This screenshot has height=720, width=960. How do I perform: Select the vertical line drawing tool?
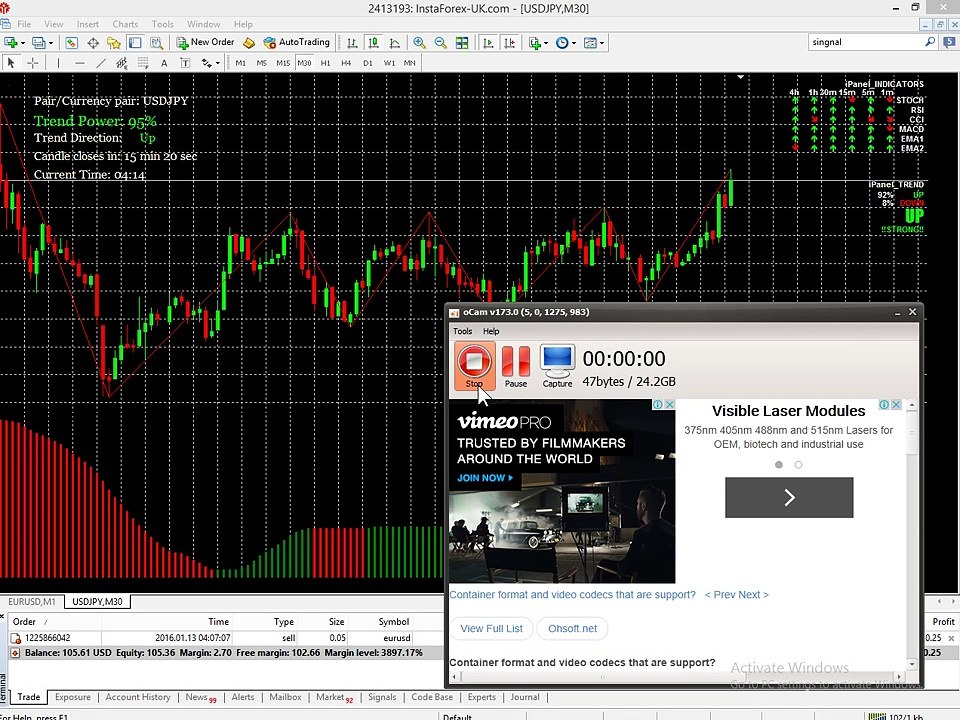[x=58, y=62]
